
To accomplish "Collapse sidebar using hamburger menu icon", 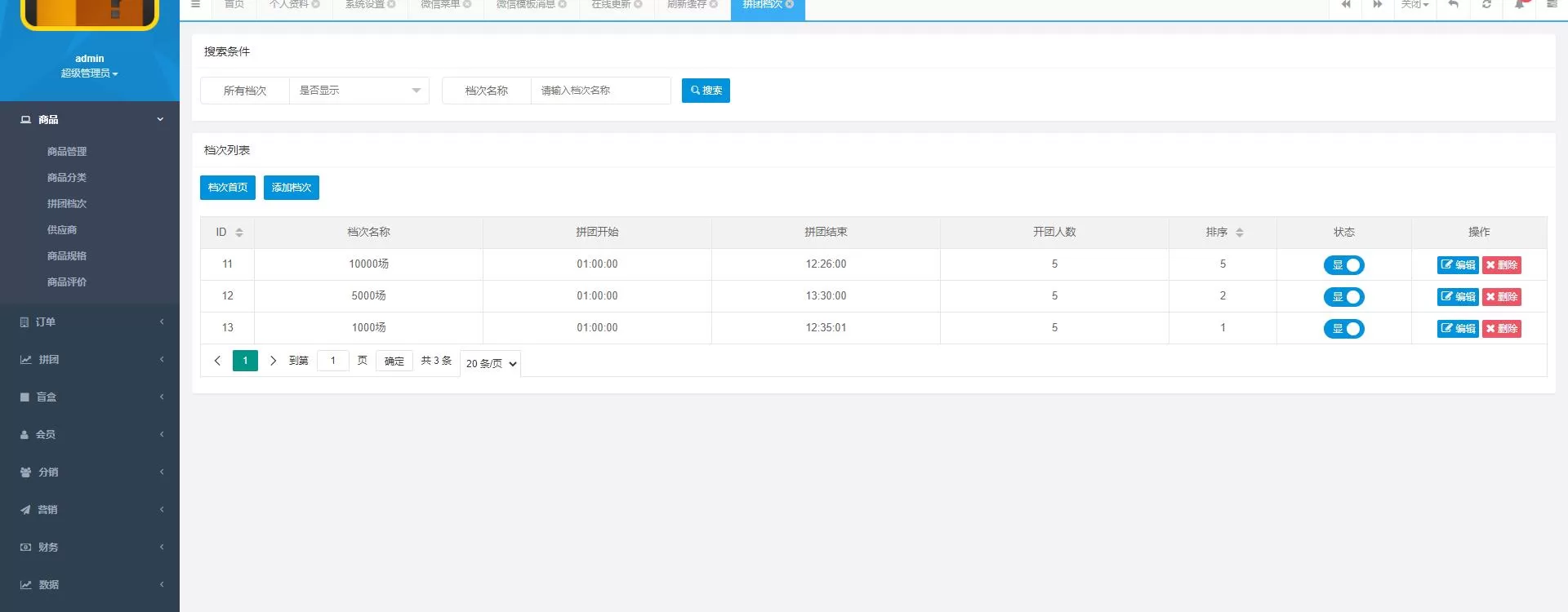I will tap(195, 5).
